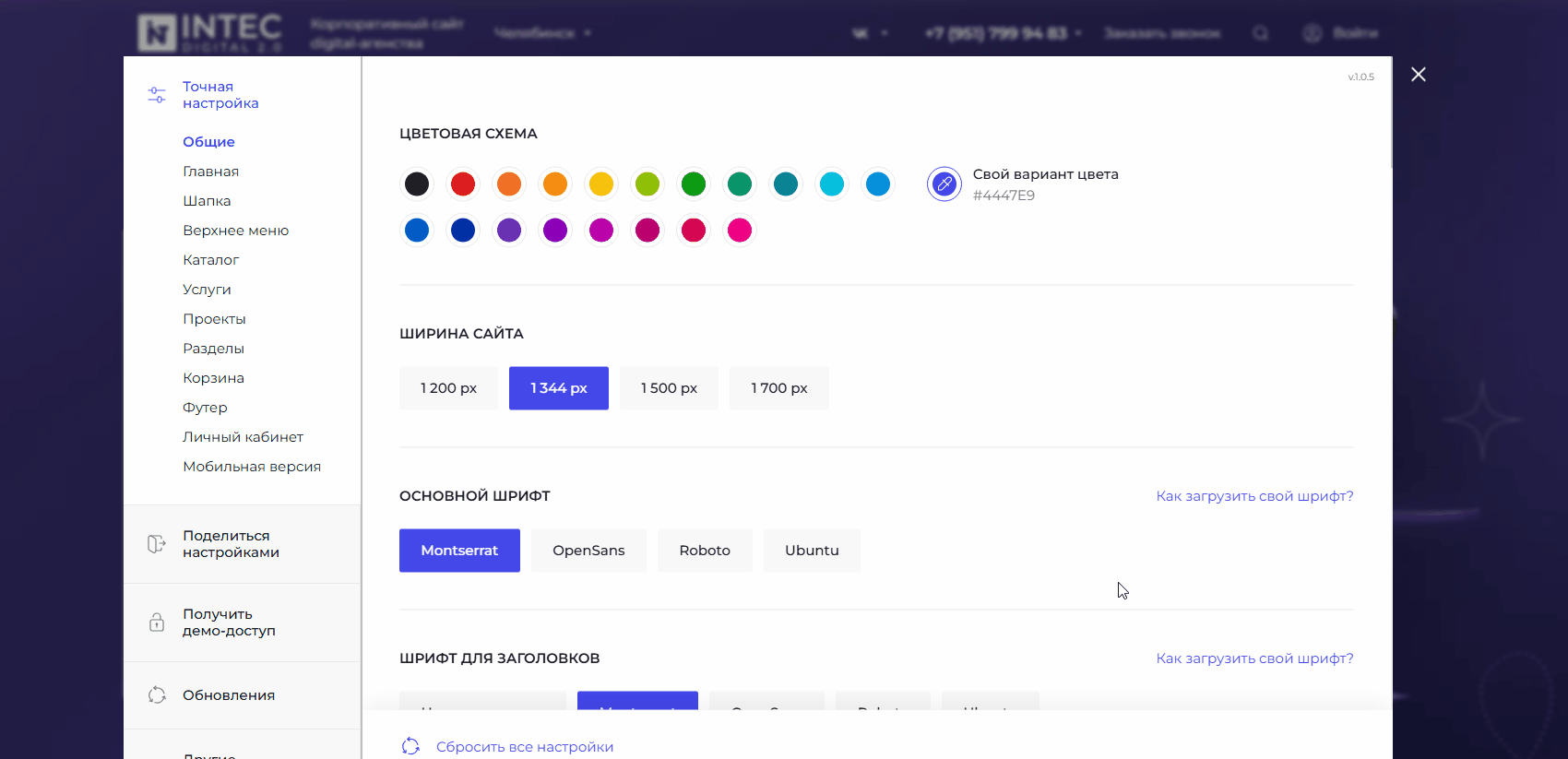Image resolution: width=1568 pixels, height=759 pixels.
Task: Select the red color swatch
Action: point(463,184)
